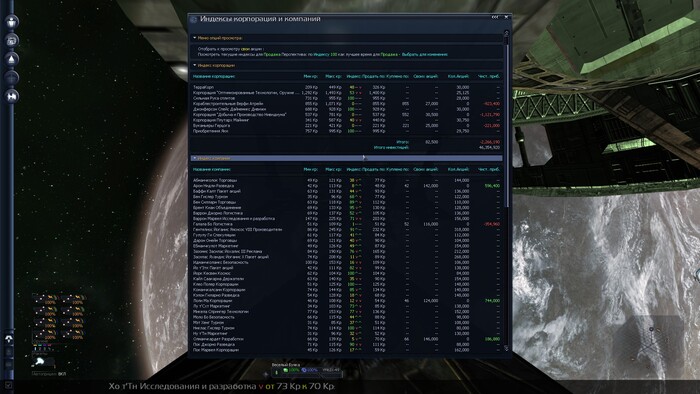Select 'Йорк Кесван Космос' company row
Viewport: 700px width, 394px height.
point(347,273)
